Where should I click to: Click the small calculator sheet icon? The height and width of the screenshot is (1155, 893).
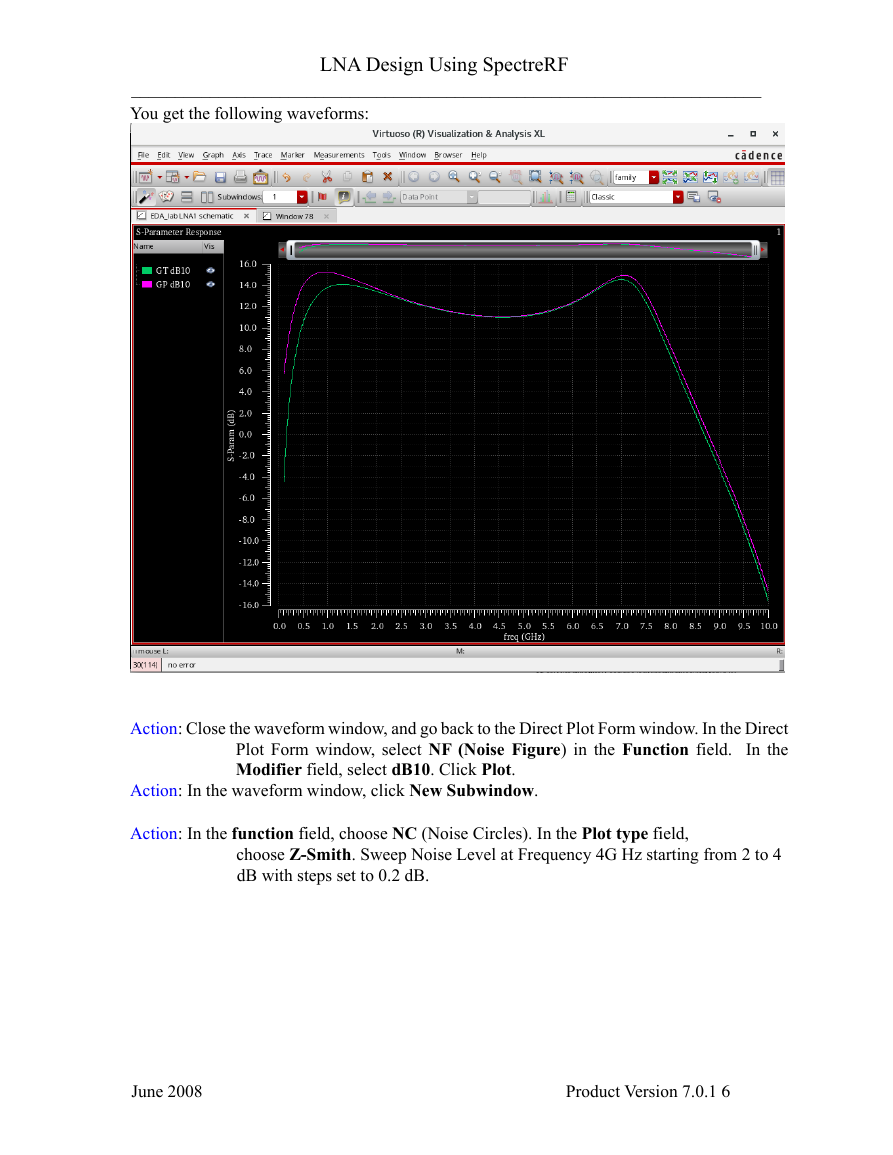click(x=571, y=197)
